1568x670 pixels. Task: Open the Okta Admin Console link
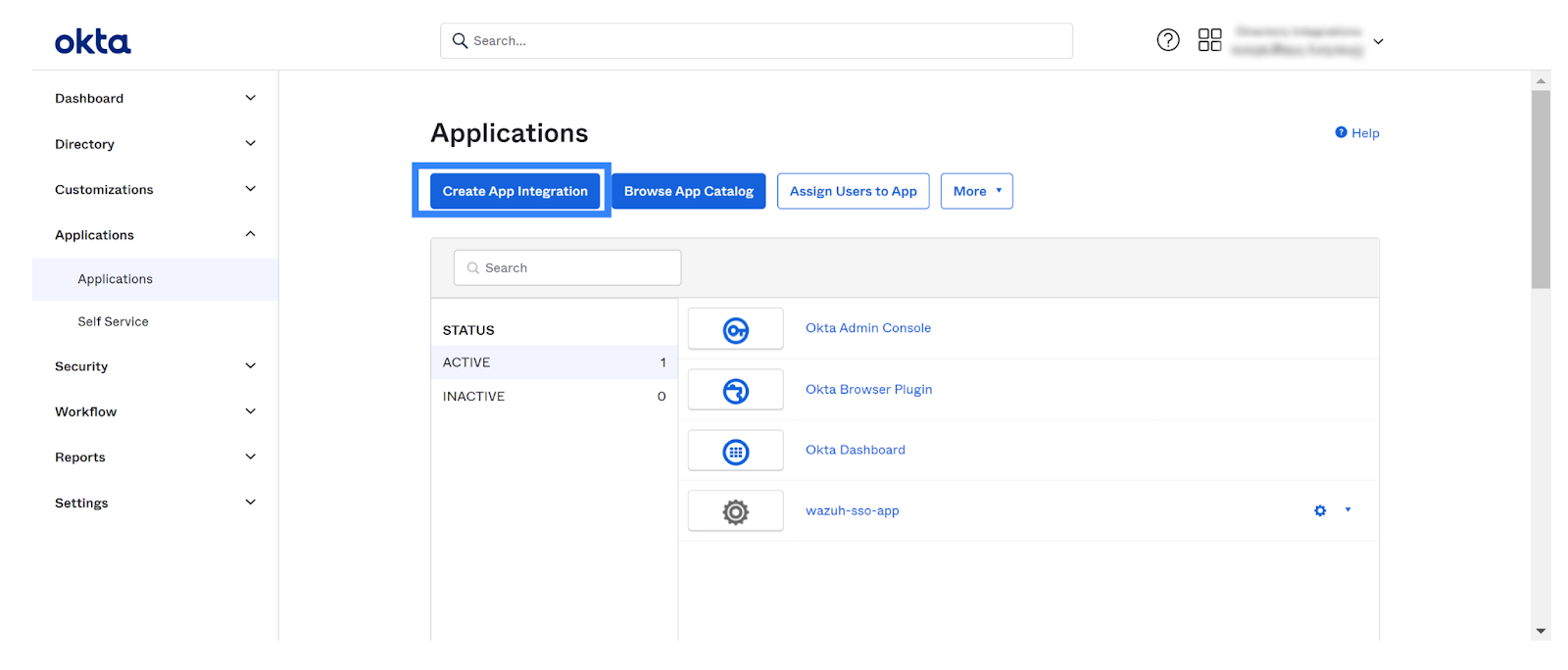868,328
